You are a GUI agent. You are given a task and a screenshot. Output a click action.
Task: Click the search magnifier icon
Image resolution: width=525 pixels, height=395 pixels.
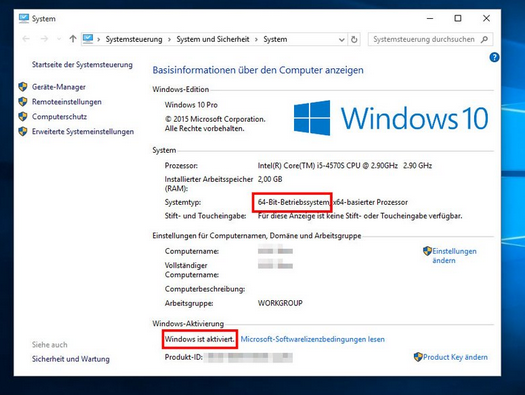click(484, 40)
